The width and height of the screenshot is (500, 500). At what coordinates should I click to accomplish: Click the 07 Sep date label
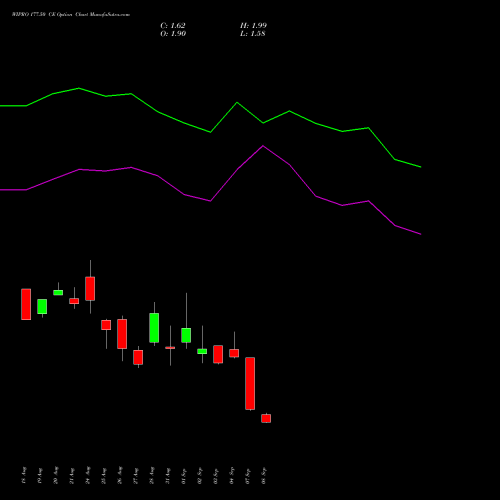click(248, 476)
